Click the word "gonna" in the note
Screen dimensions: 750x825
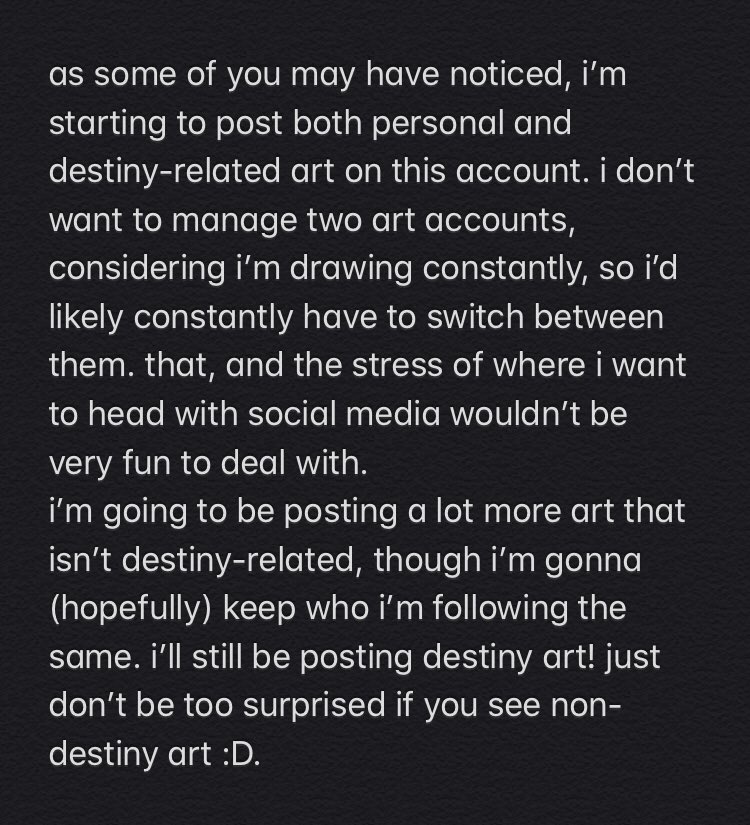(593, 562)
